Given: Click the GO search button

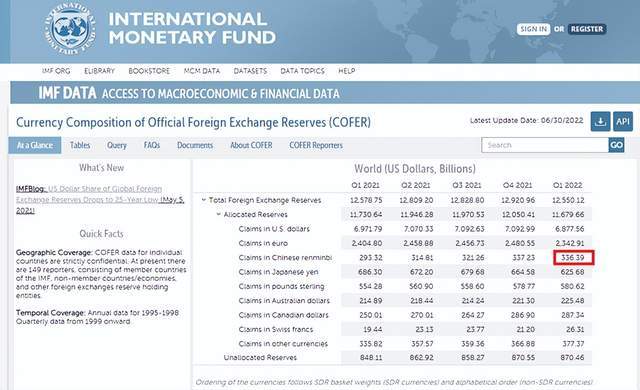Looking at the screenshot, I should (x=616, y=145).
